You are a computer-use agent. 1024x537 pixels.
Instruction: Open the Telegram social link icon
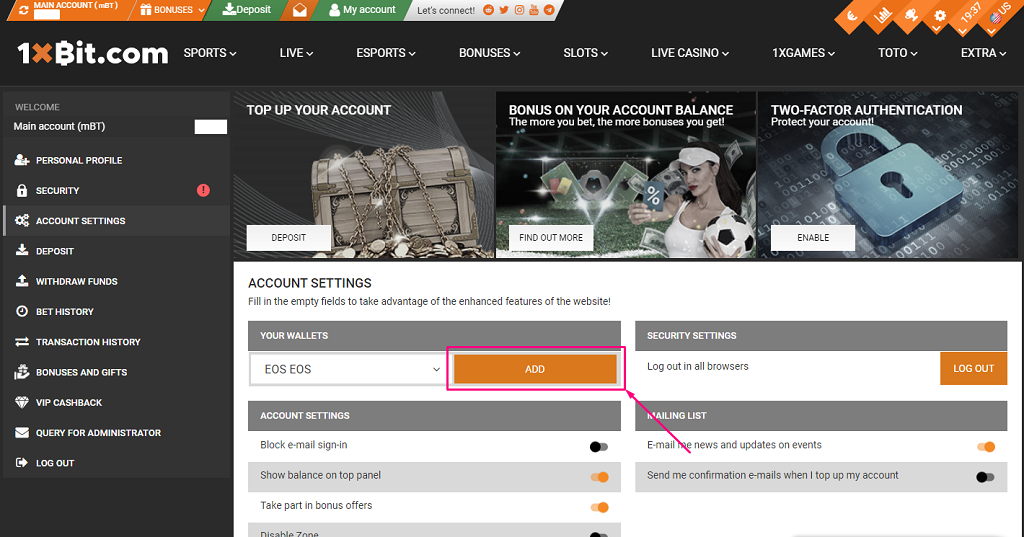click(549, 10)
